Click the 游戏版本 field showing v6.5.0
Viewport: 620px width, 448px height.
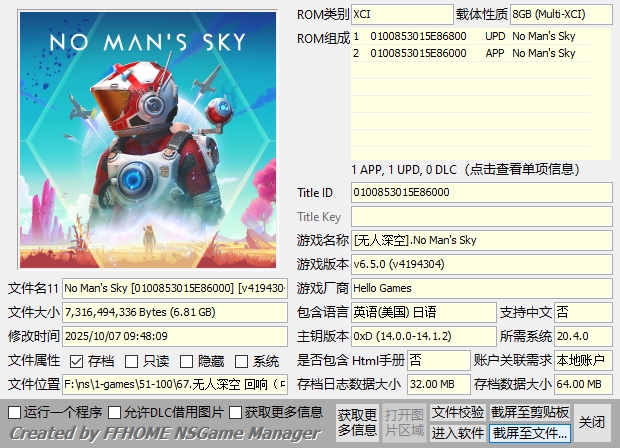tap(482, 264)
